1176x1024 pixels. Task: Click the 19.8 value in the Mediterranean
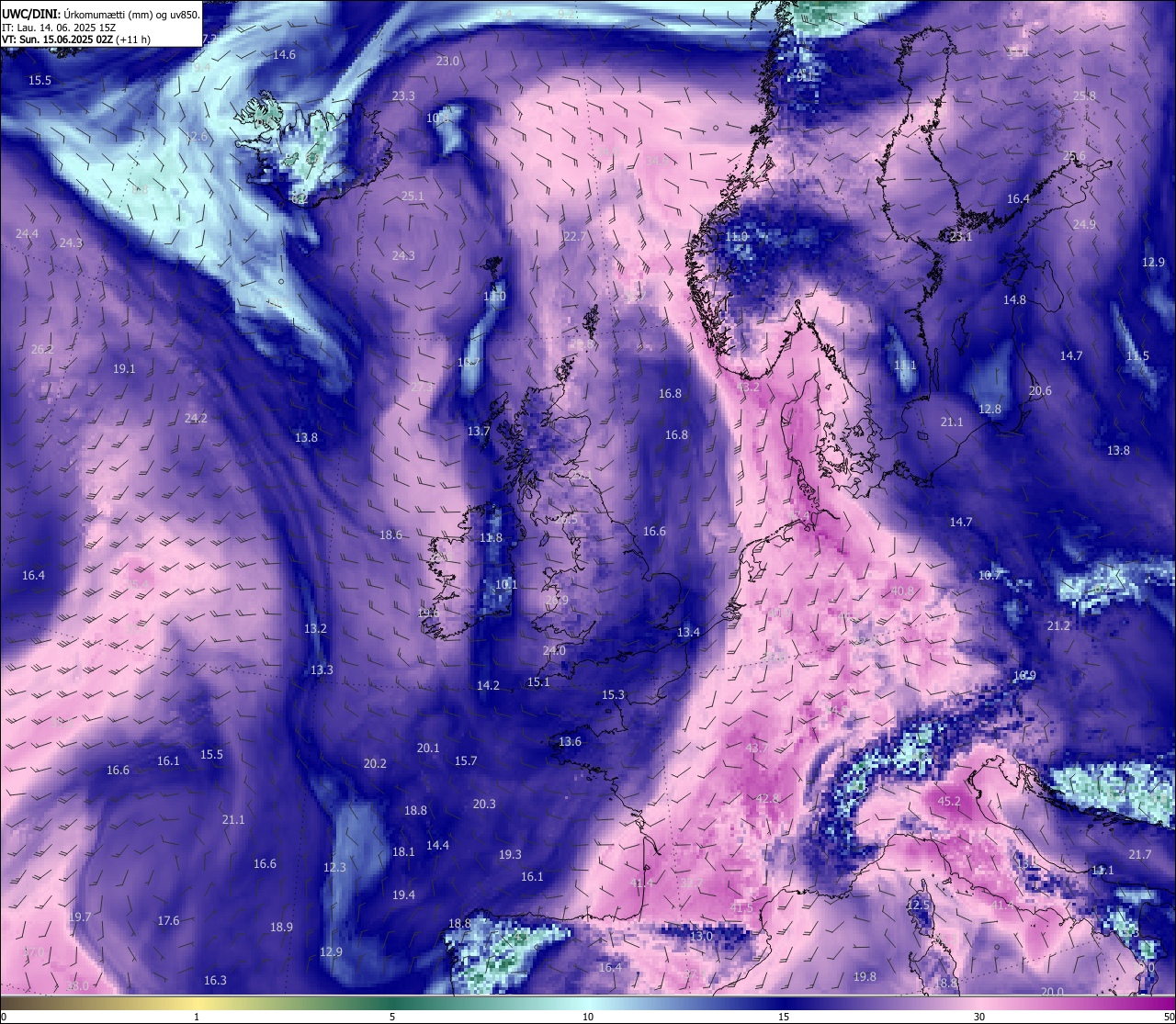click(865, 977)
